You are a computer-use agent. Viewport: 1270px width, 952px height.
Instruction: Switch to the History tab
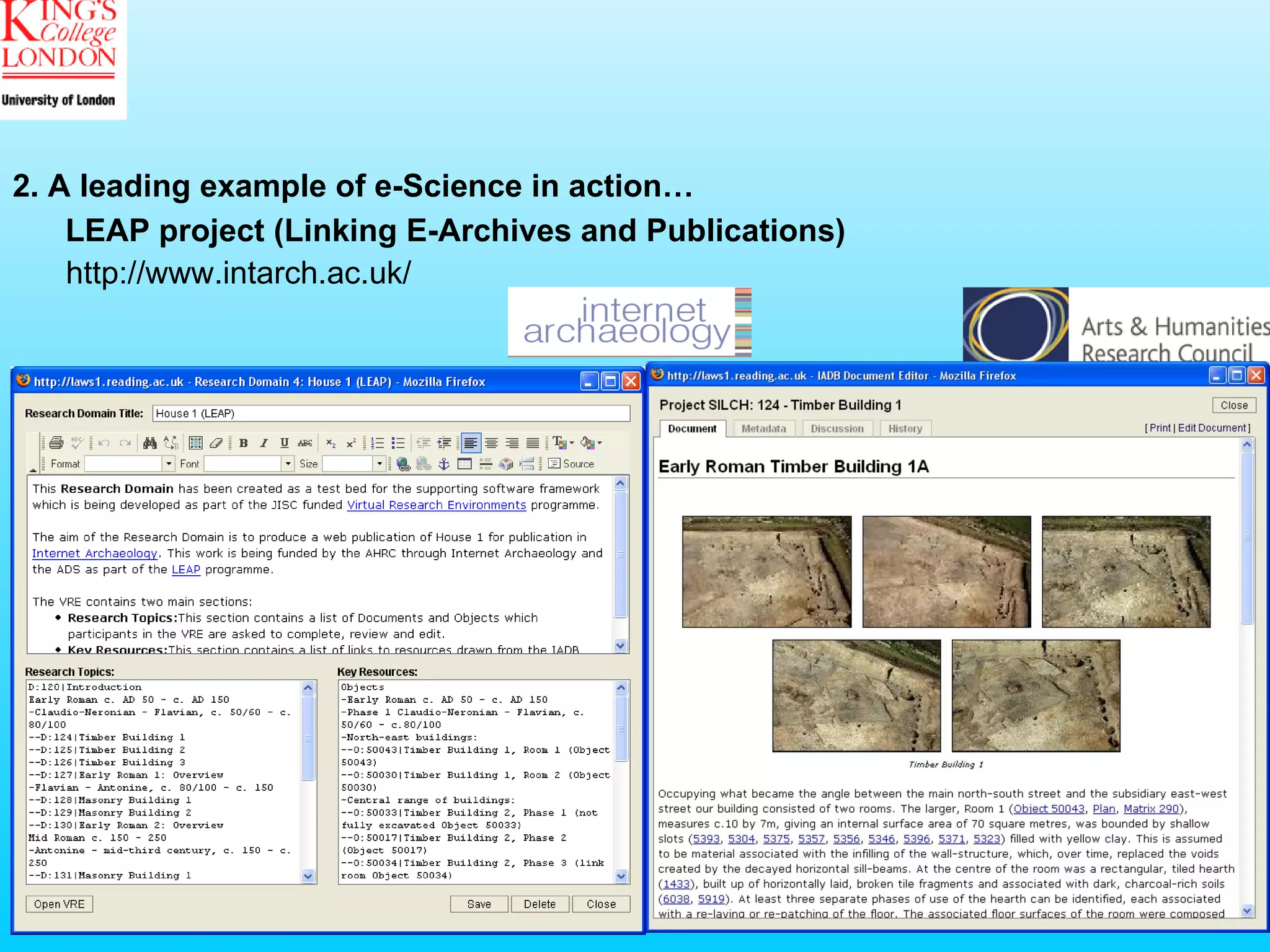[x=905, y=428]
